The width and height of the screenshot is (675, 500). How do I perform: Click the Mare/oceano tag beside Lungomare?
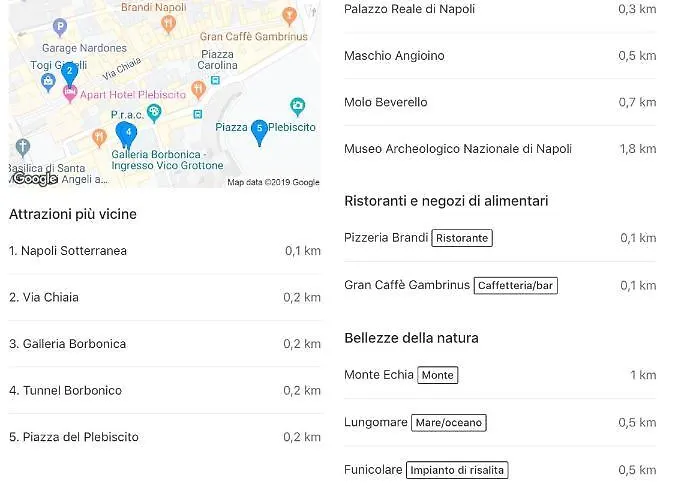click(448, 423)
